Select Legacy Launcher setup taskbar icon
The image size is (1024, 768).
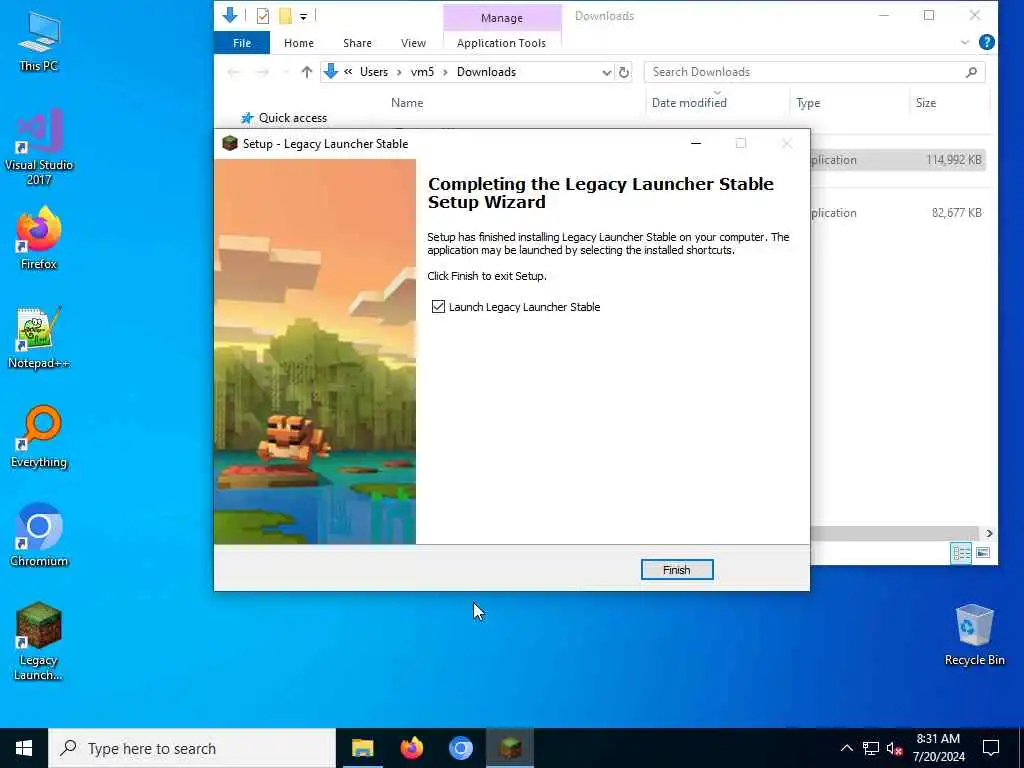click(x=510, y=748)
